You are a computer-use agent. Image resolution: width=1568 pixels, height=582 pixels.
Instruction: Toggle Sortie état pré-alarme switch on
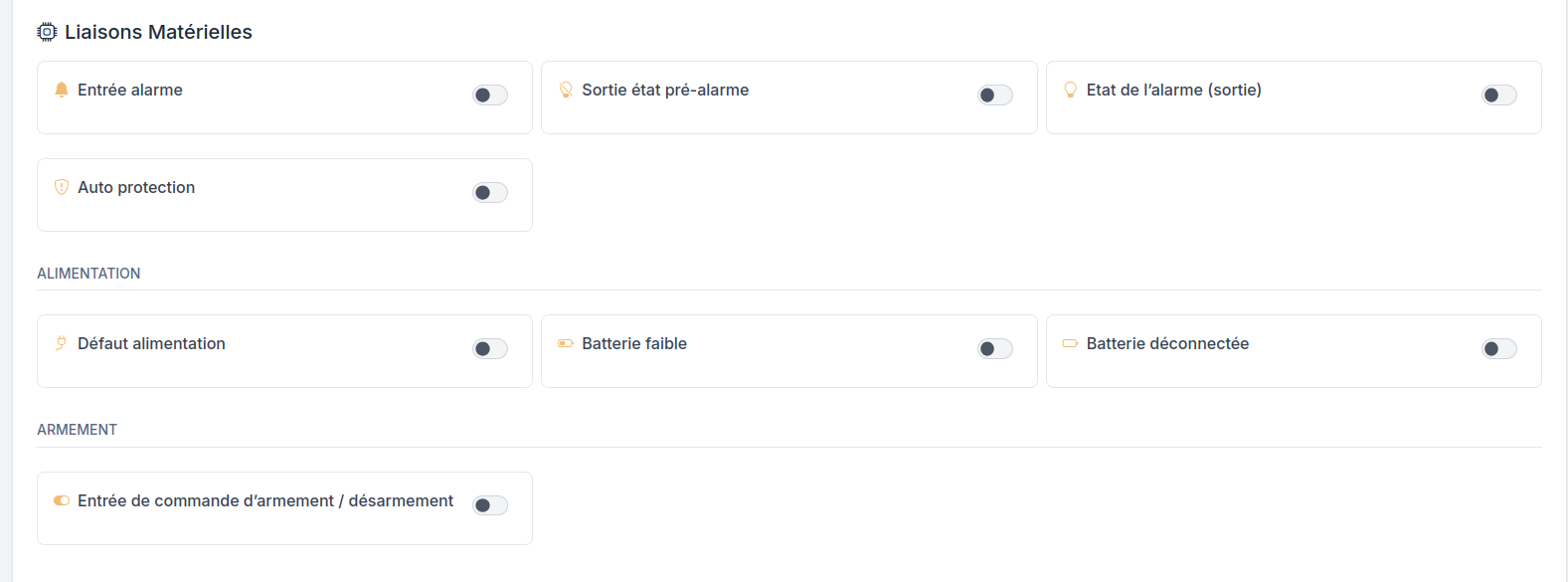tap(995, 96)
